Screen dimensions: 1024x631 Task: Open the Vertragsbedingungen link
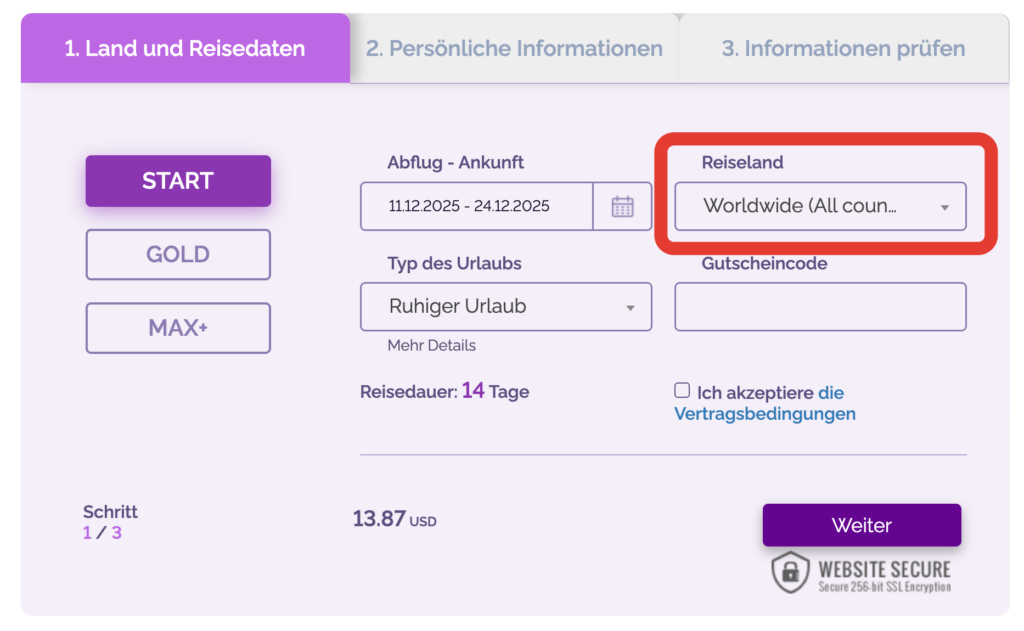pos(765,414)
